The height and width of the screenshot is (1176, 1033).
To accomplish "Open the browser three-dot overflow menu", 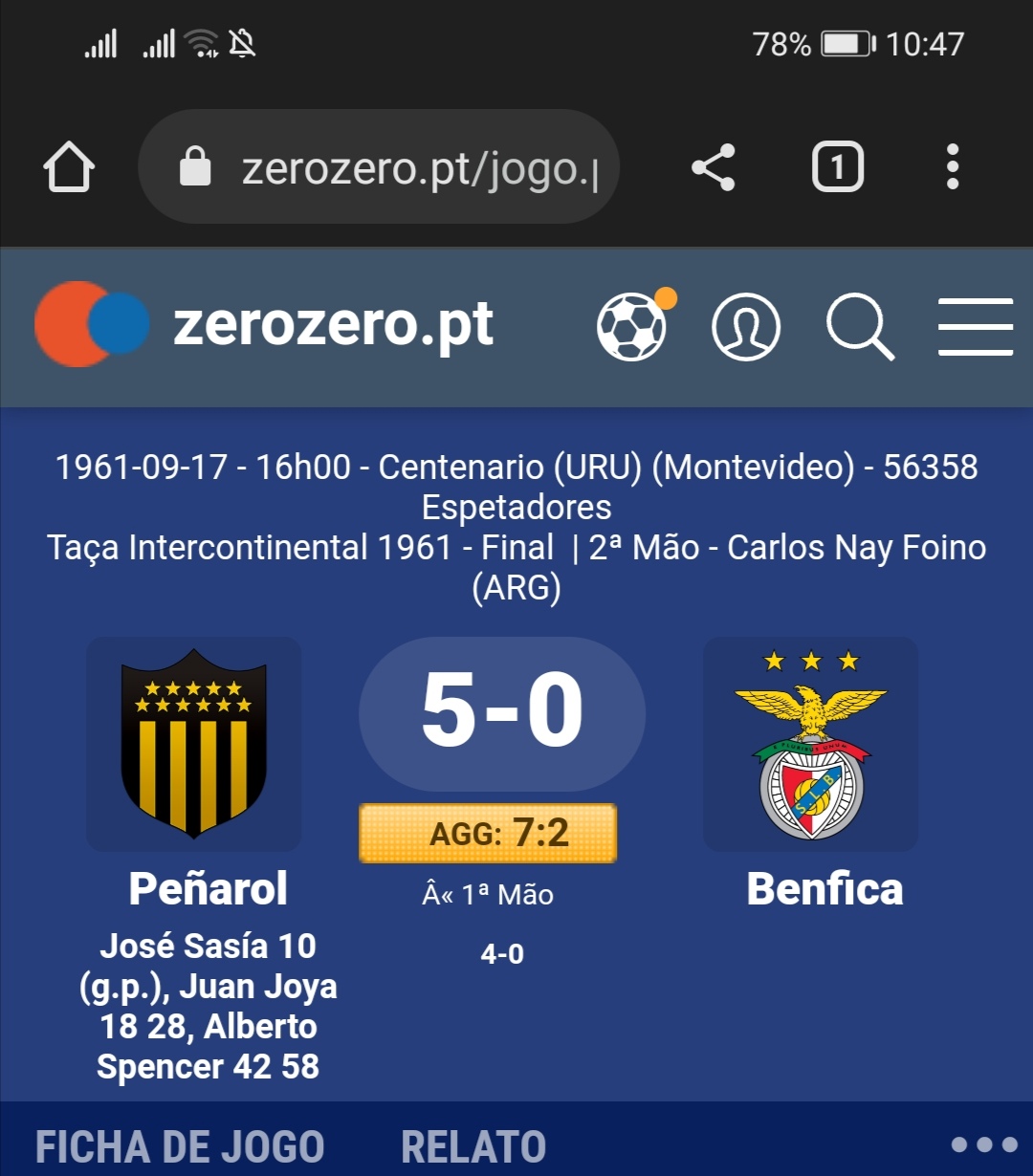I will (952, 167).
